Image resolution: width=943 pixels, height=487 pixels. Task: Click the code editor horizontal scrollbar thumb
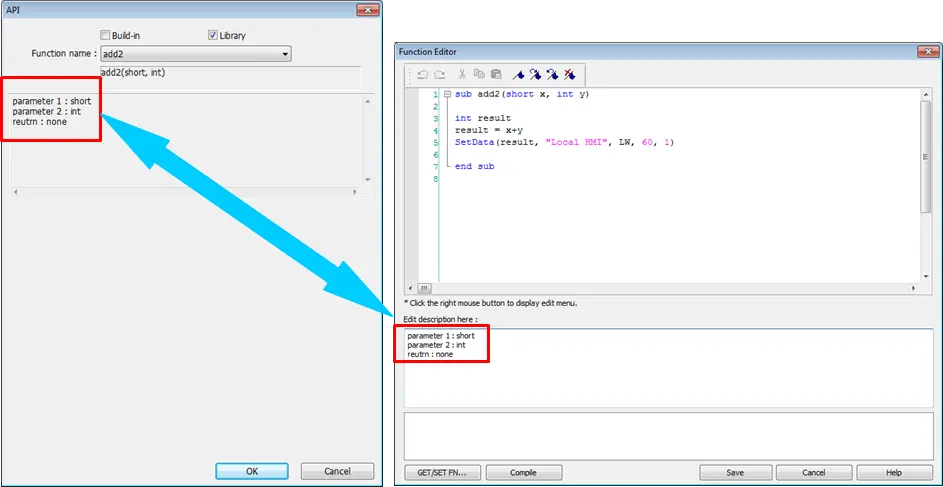pos(423,288)
